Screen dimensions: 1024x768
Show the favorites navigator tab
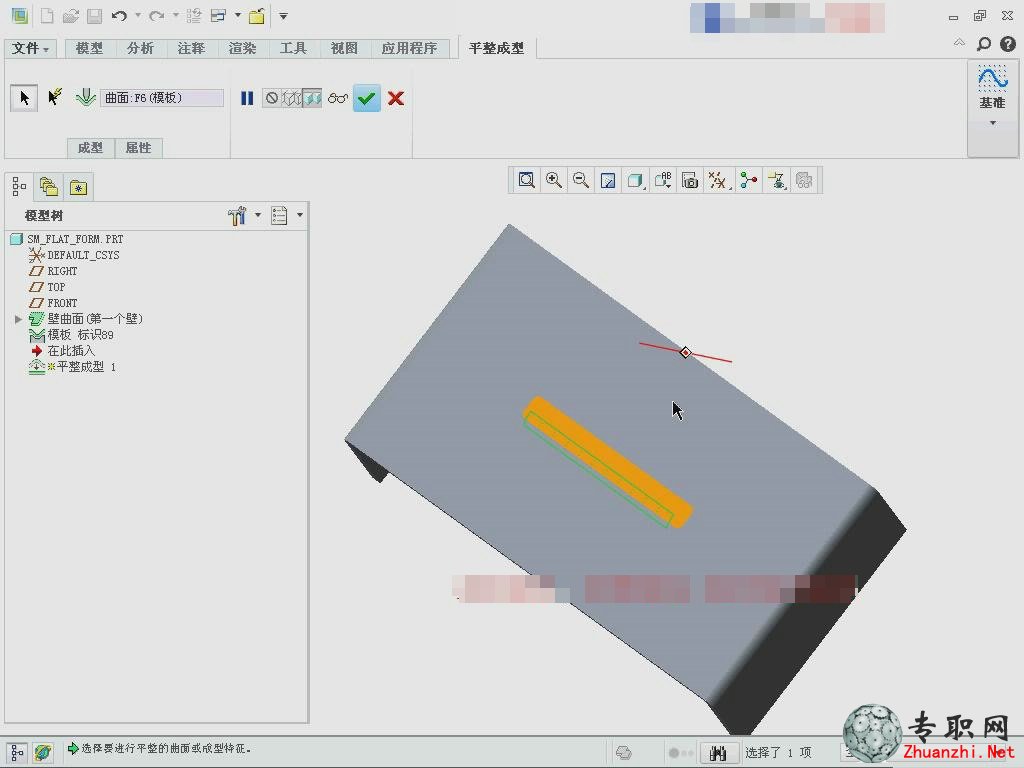(78, 187)
